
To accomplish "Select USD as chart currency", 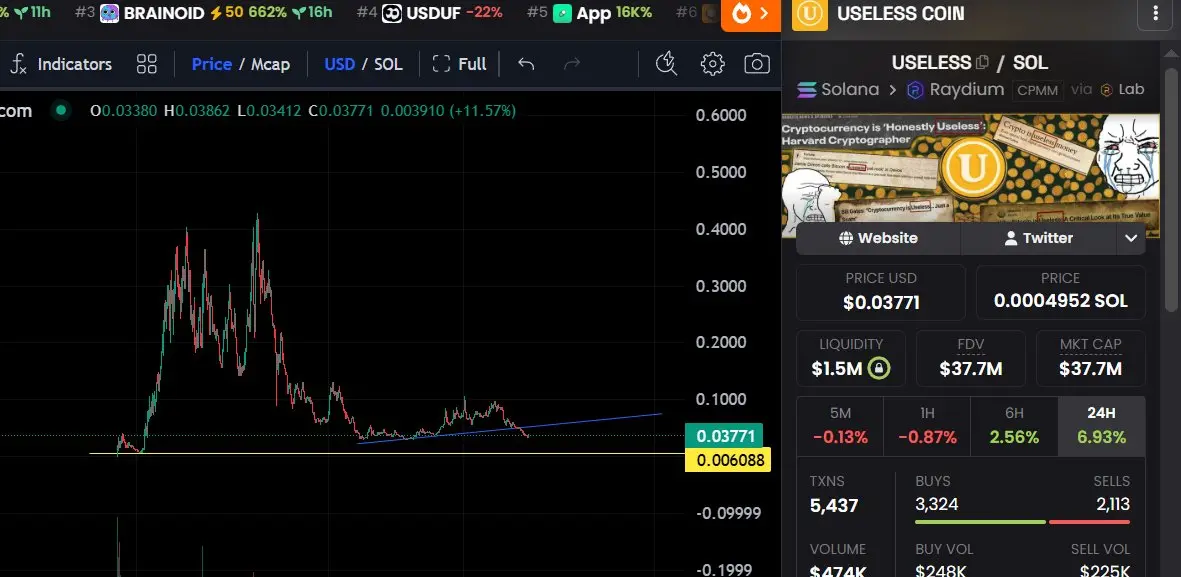I will coord(340,64).
